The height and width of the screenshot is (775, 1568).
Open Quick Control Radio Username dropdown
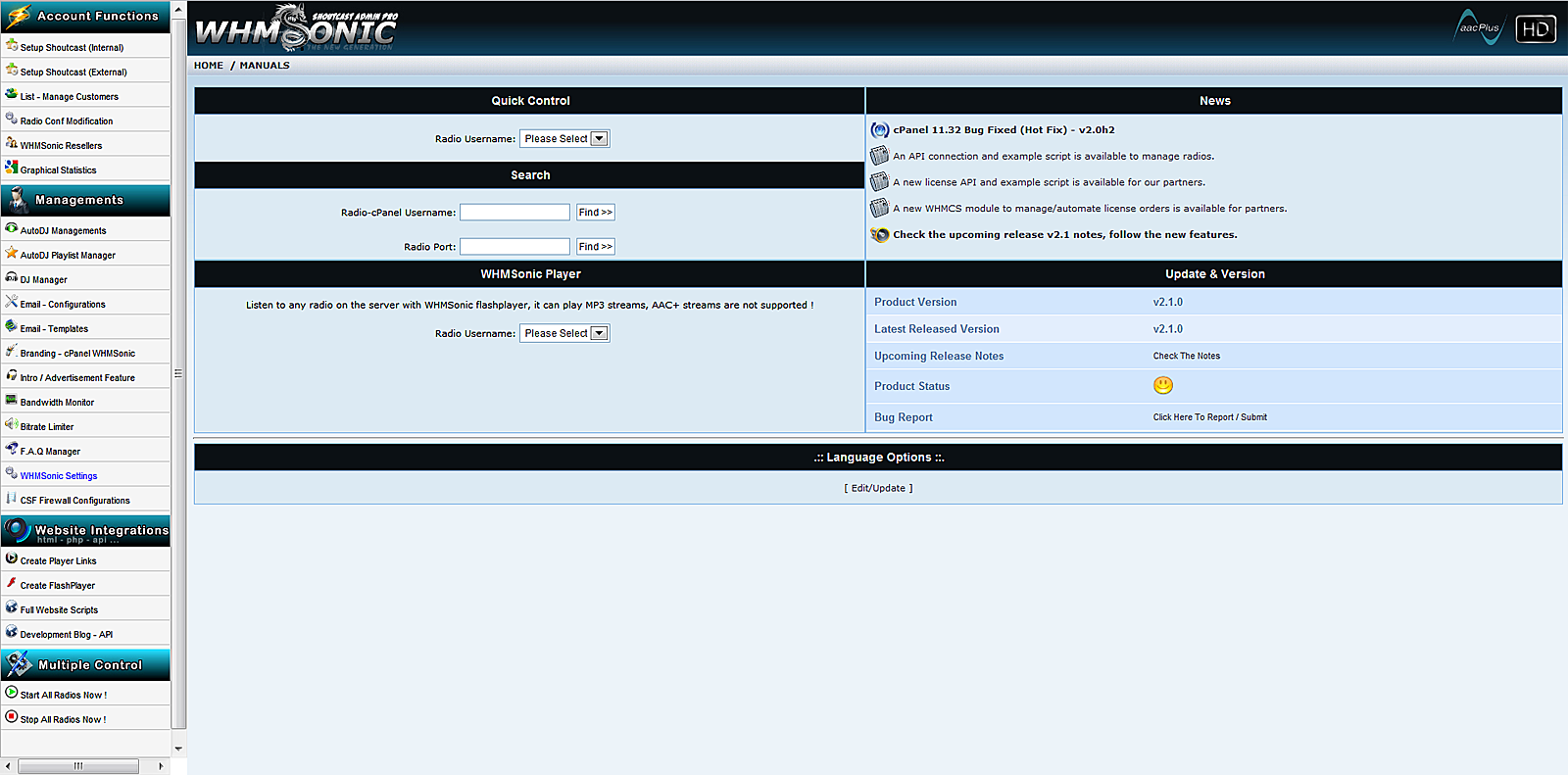point(564,139)
